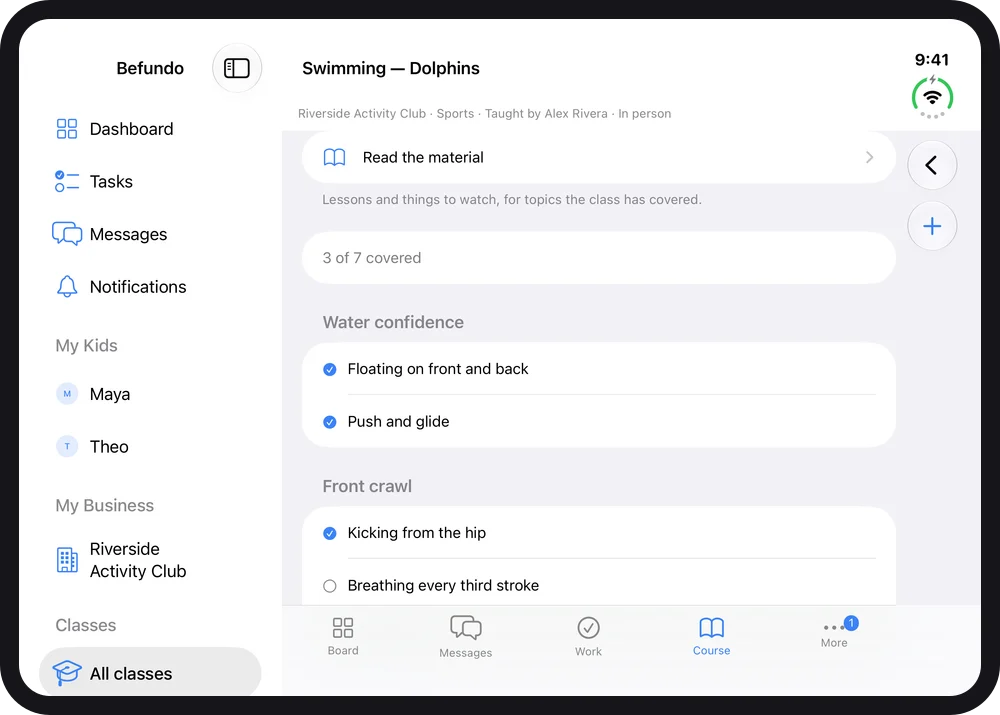Select the Course tab

coord(711,636)
